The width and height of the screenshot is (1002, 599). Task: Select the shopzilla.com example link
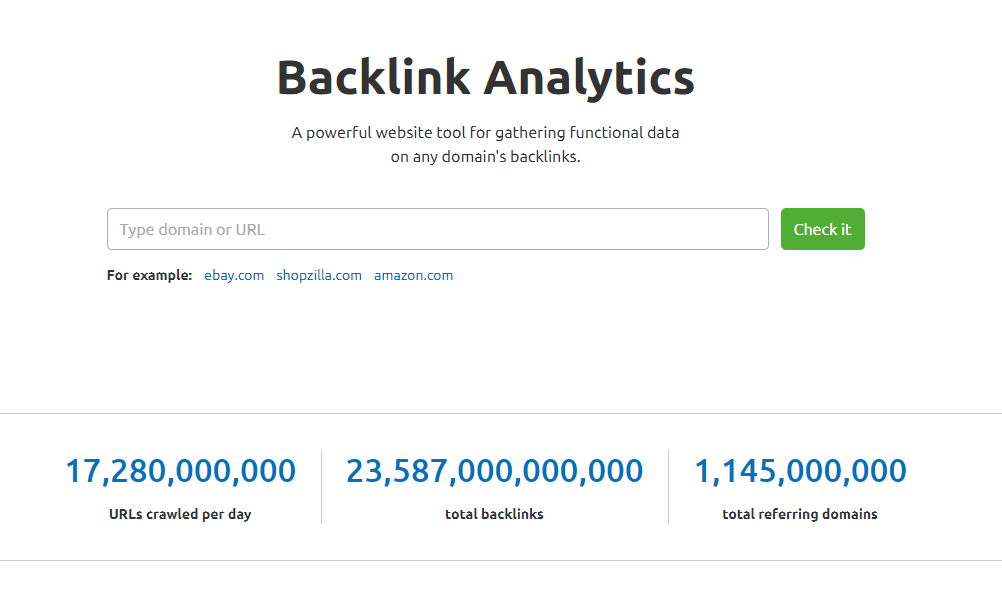coord(319,275)
